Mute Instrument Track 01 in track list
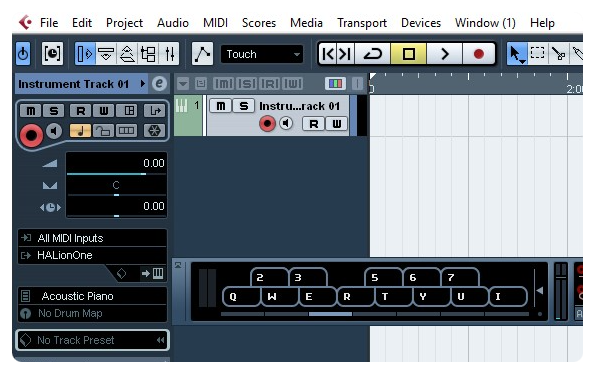 click(x=220, y=106)
